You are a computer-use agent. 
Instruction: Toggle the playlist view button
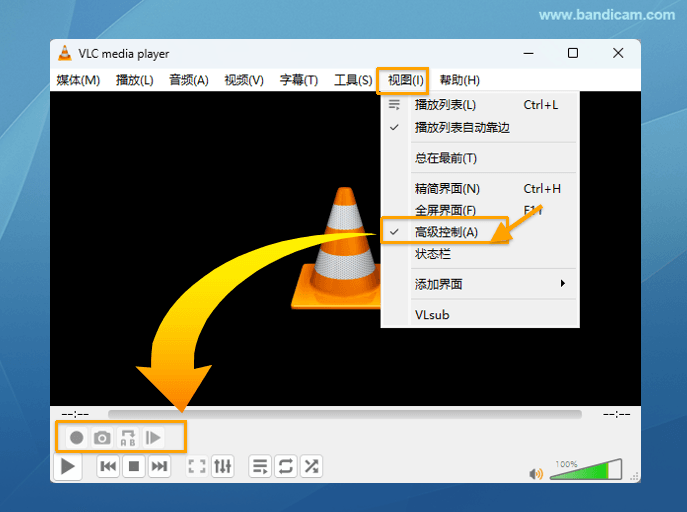260,466
